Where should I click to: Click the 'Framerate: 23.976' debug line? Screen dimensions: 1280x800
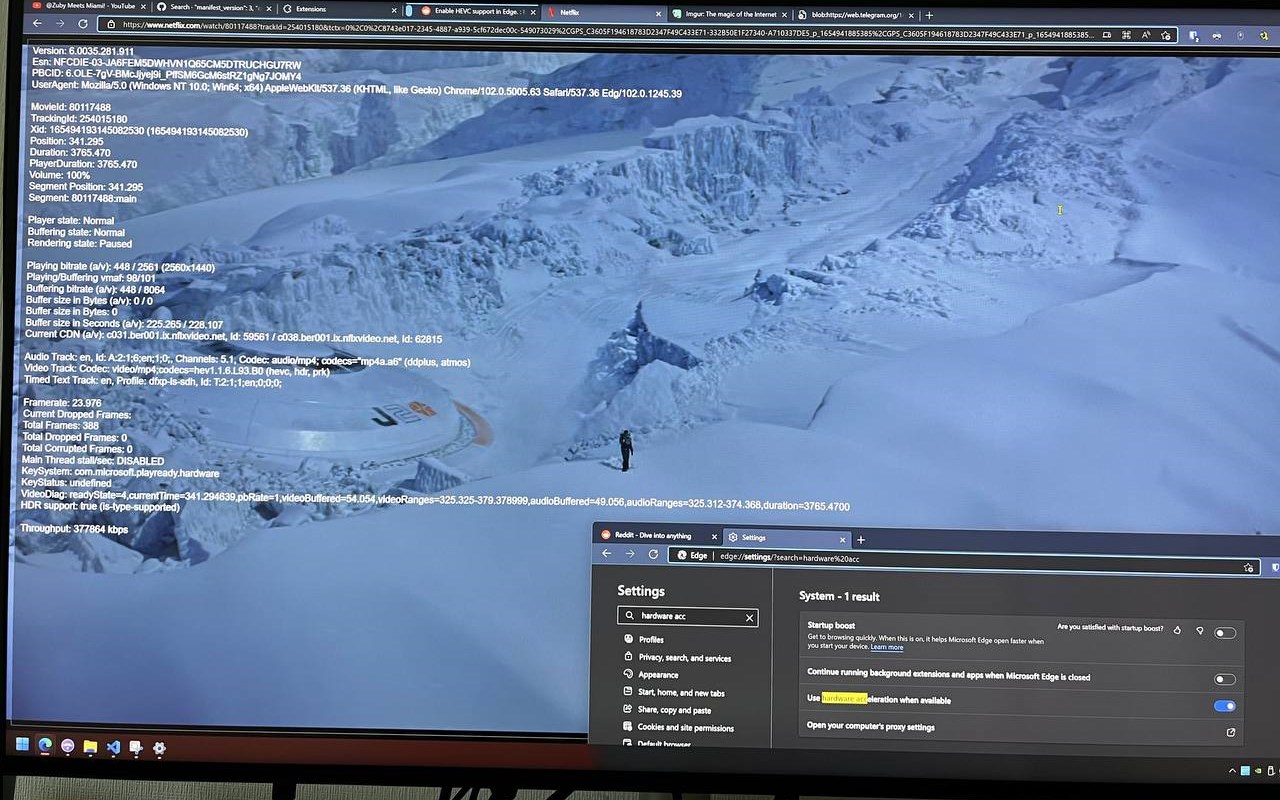pos(62,402)
